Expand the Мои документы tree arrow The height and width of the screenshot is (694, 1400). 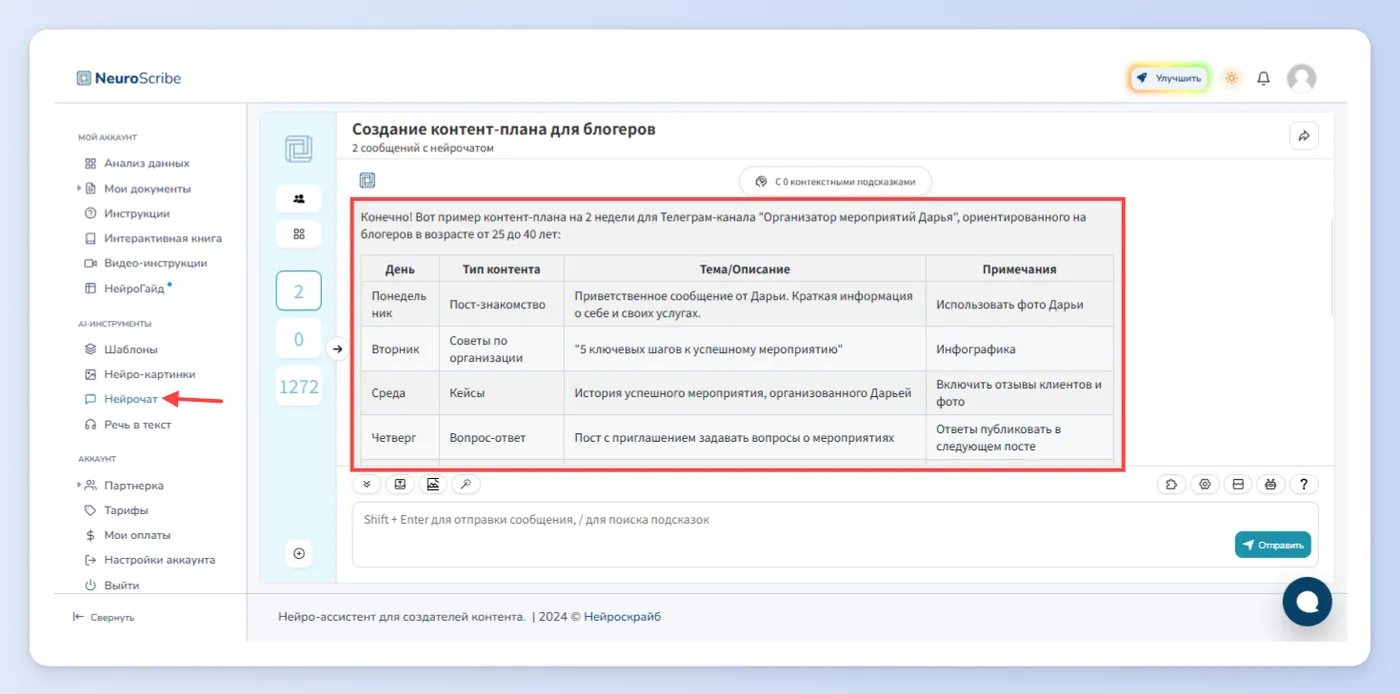click(79, 188)
